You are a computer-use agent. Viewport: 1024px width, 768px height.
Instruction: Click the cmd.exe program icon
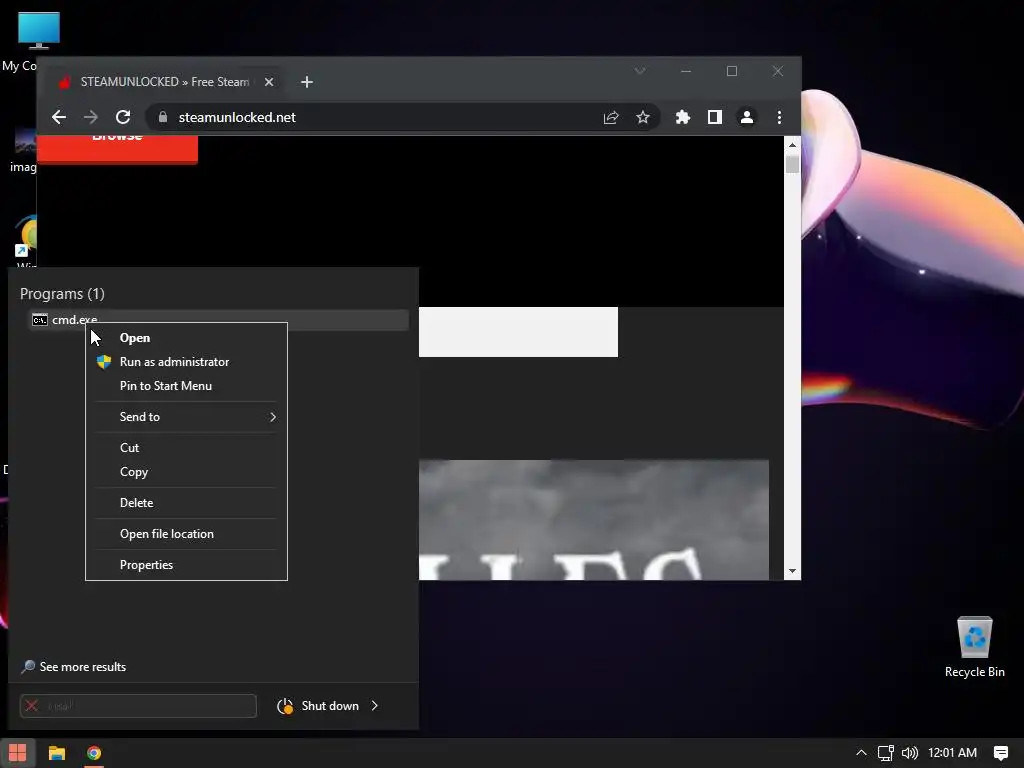point(40,319)
